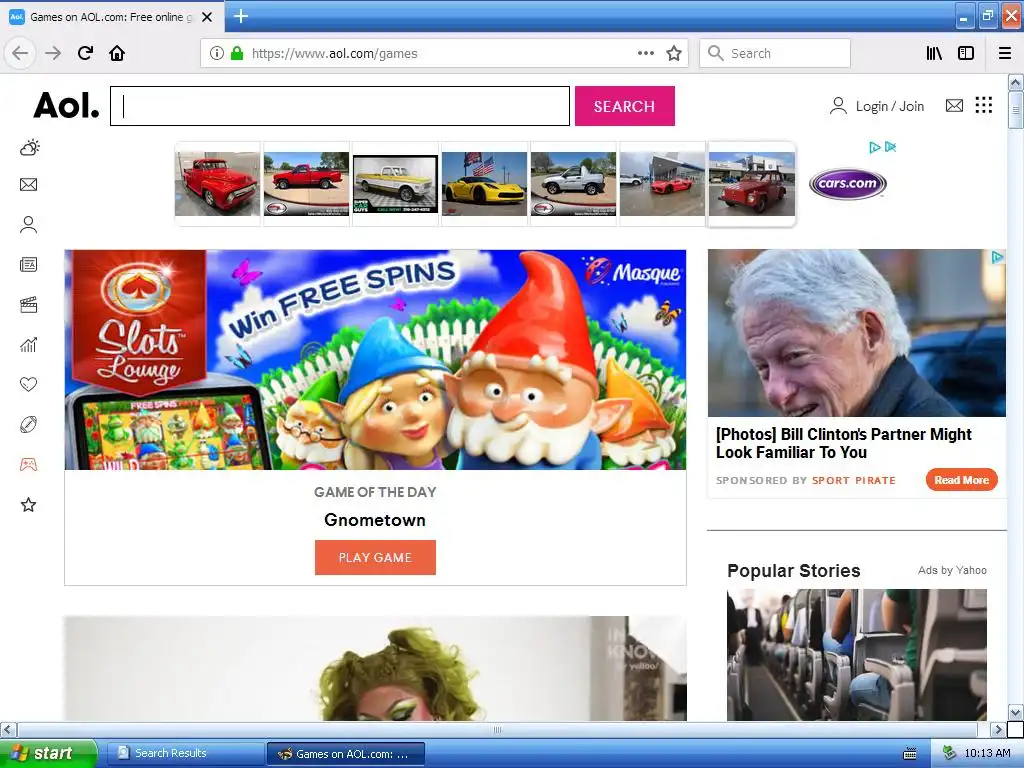
Task: Click the vertical scrollbar down arrow
Action: pyautogui.click(x=1015, y=712)
